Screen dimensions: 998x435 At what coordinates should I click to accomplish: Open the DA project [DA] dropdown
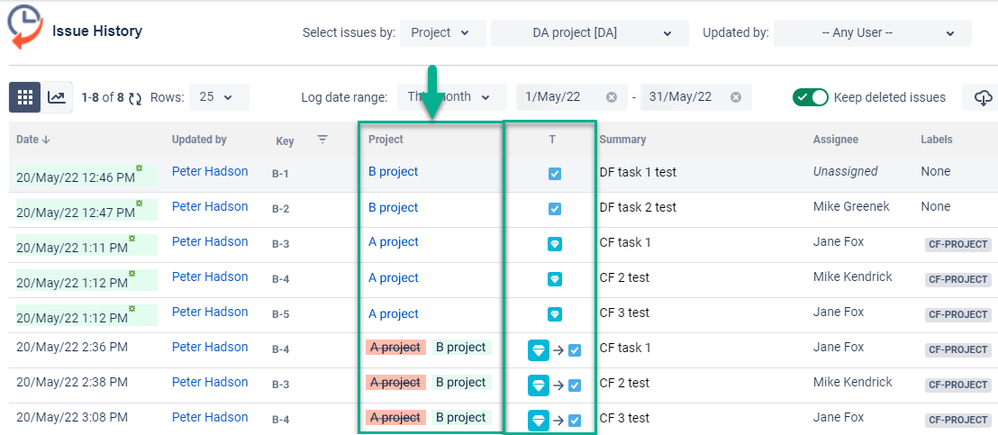(589, 33)
